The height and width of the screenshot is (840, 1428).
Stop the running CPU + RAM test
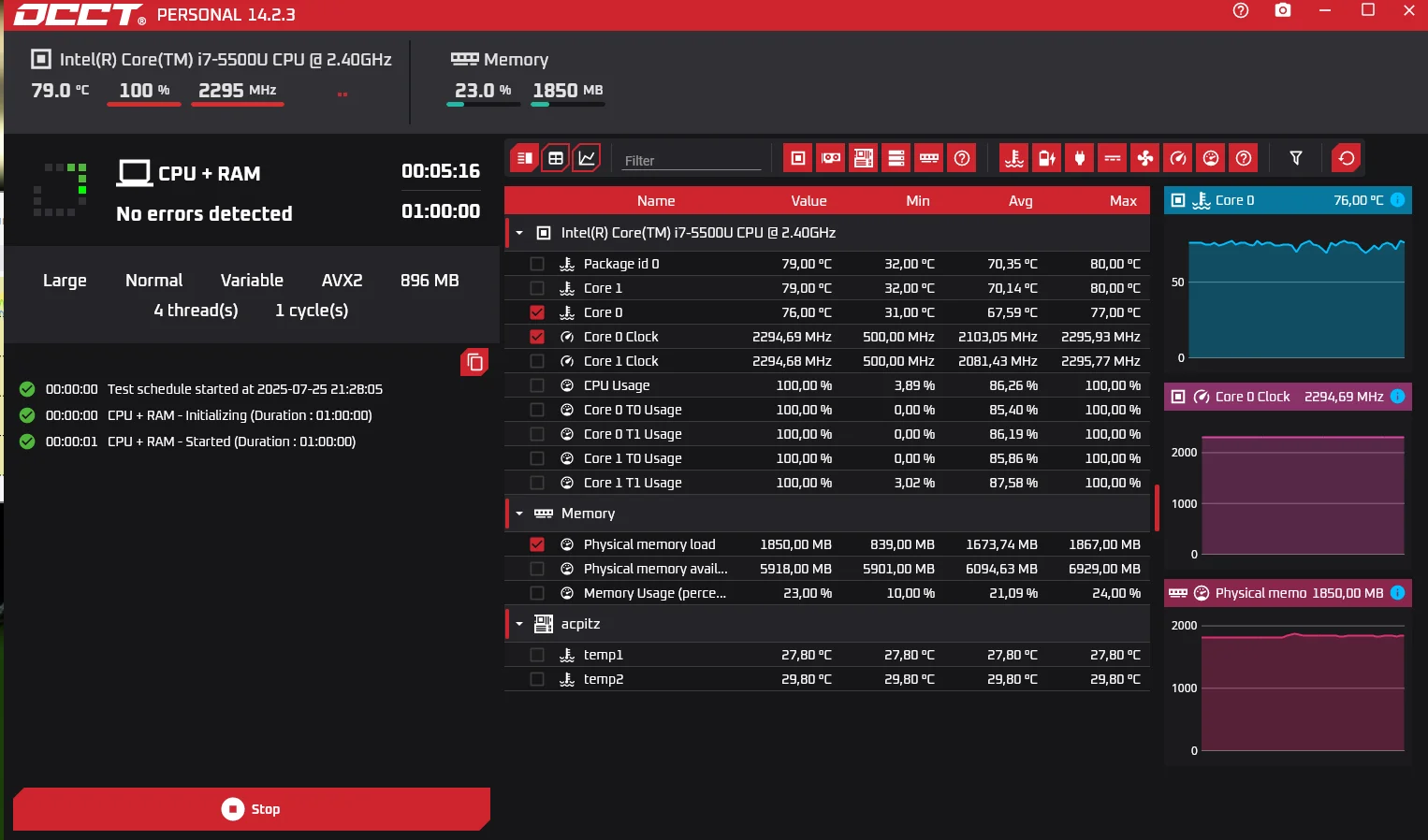[252, 809]
